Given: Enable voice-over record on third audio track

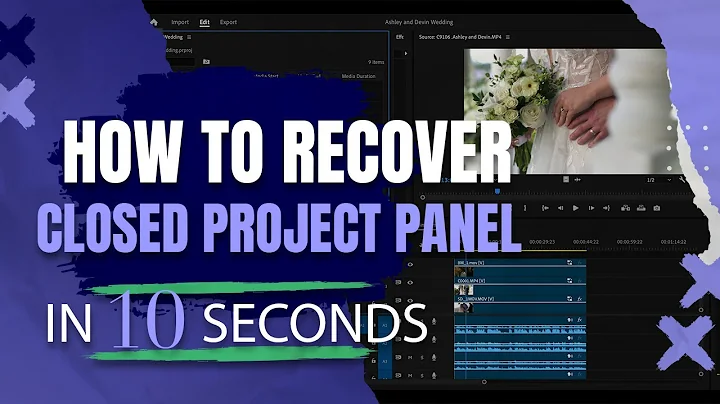Looking at the screenshot, I should pyautogui.click(x=434, y=358).
